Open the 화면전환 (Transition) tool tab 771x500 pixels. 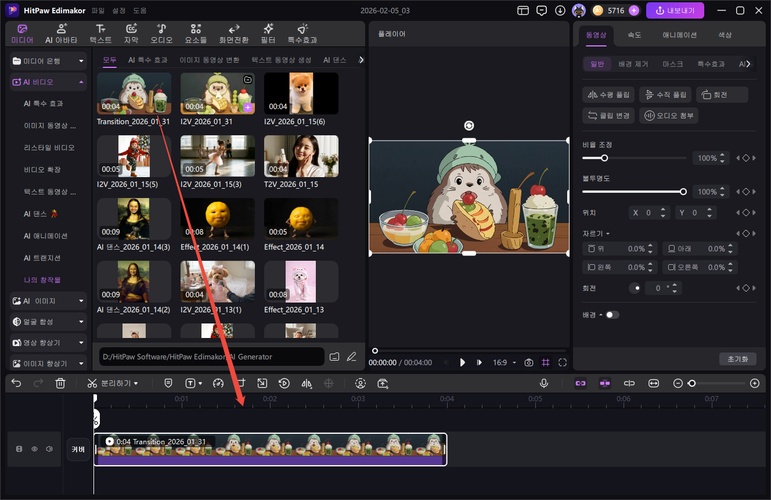(234, 33)
